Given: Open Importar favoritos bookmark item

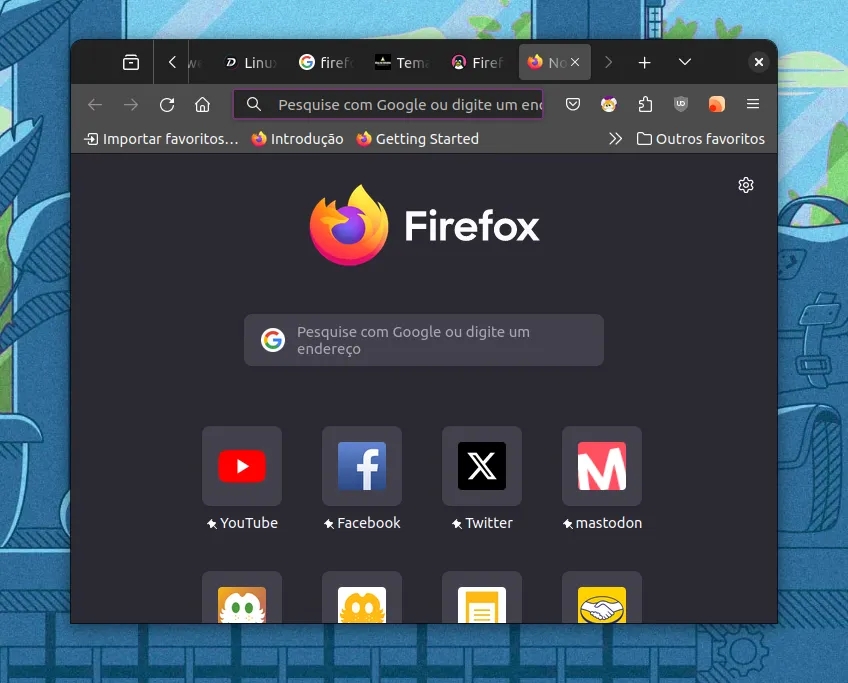Looking at the screenshot, I should (161, 139).
